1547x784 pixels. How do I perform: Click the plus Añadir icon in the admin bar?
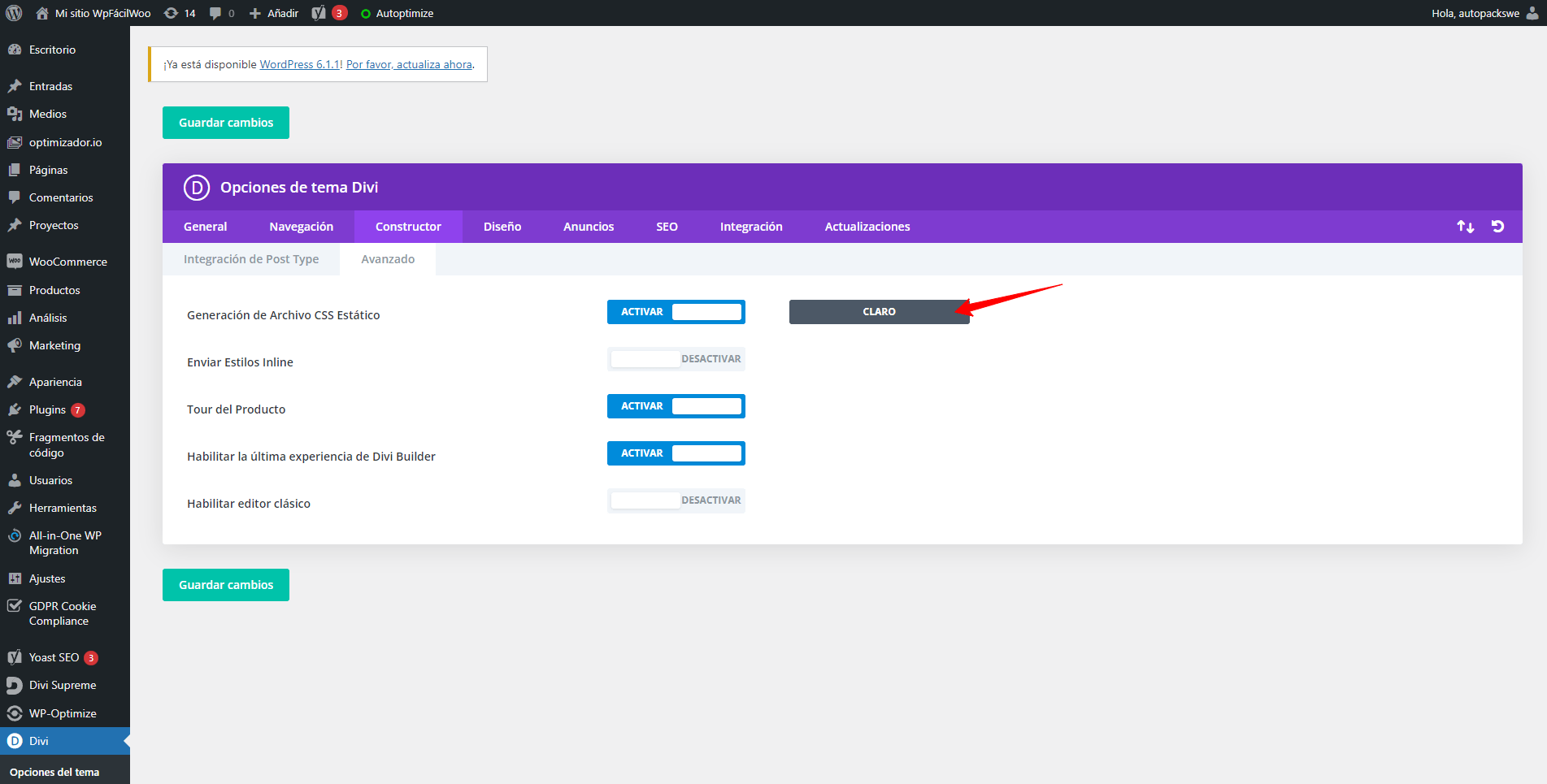255,13
